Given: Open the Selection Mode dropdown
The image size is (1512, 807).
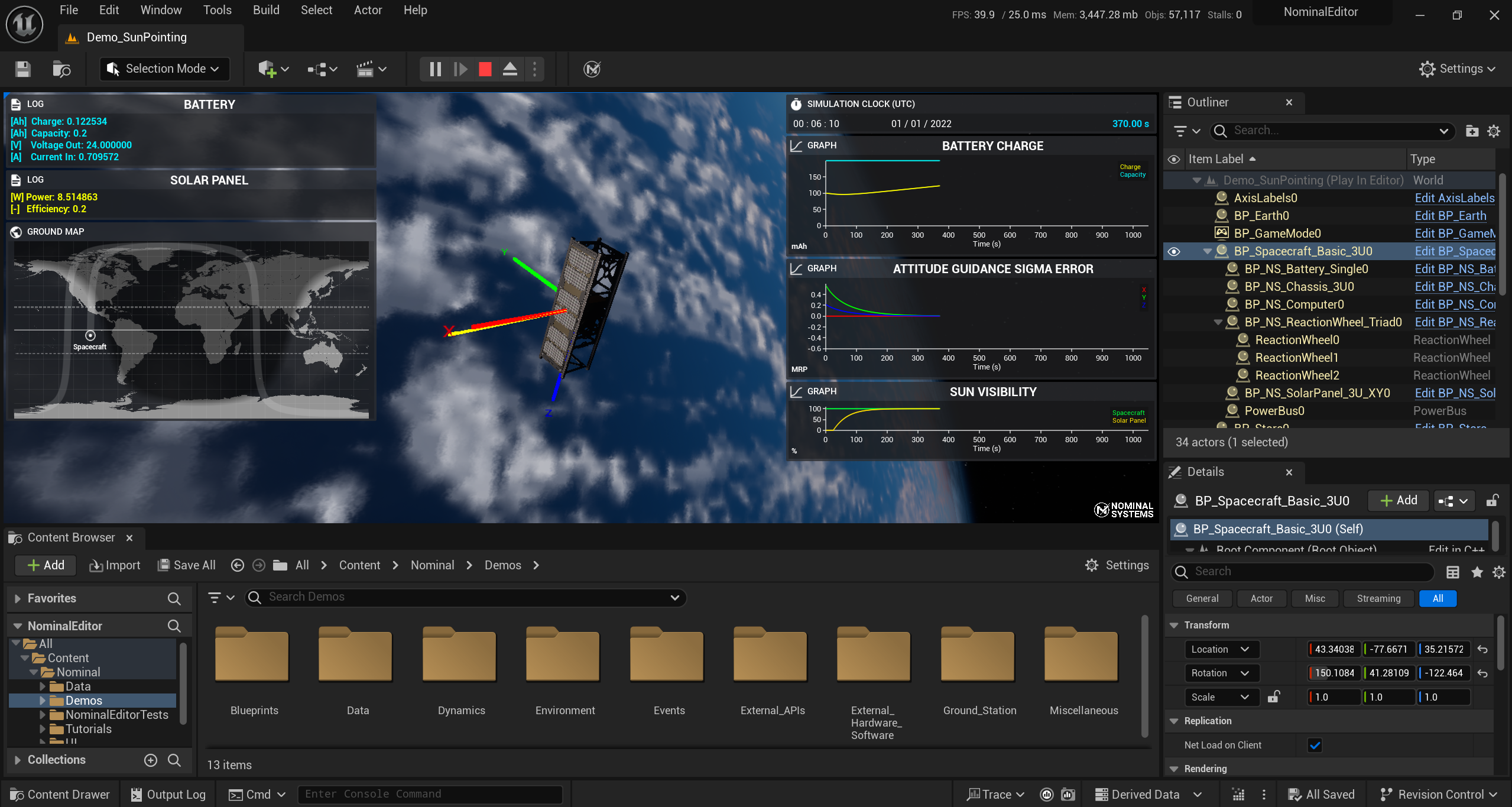Looking at the screenshot, I should point(164,69).
